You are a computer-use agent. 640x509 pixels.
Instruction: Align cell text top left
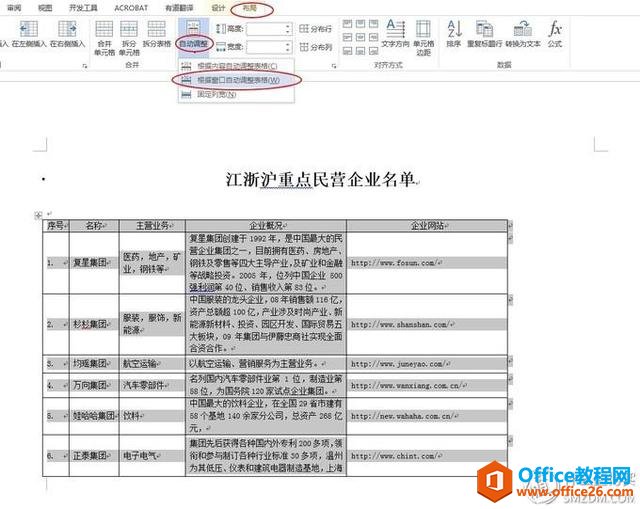(347, 24)
